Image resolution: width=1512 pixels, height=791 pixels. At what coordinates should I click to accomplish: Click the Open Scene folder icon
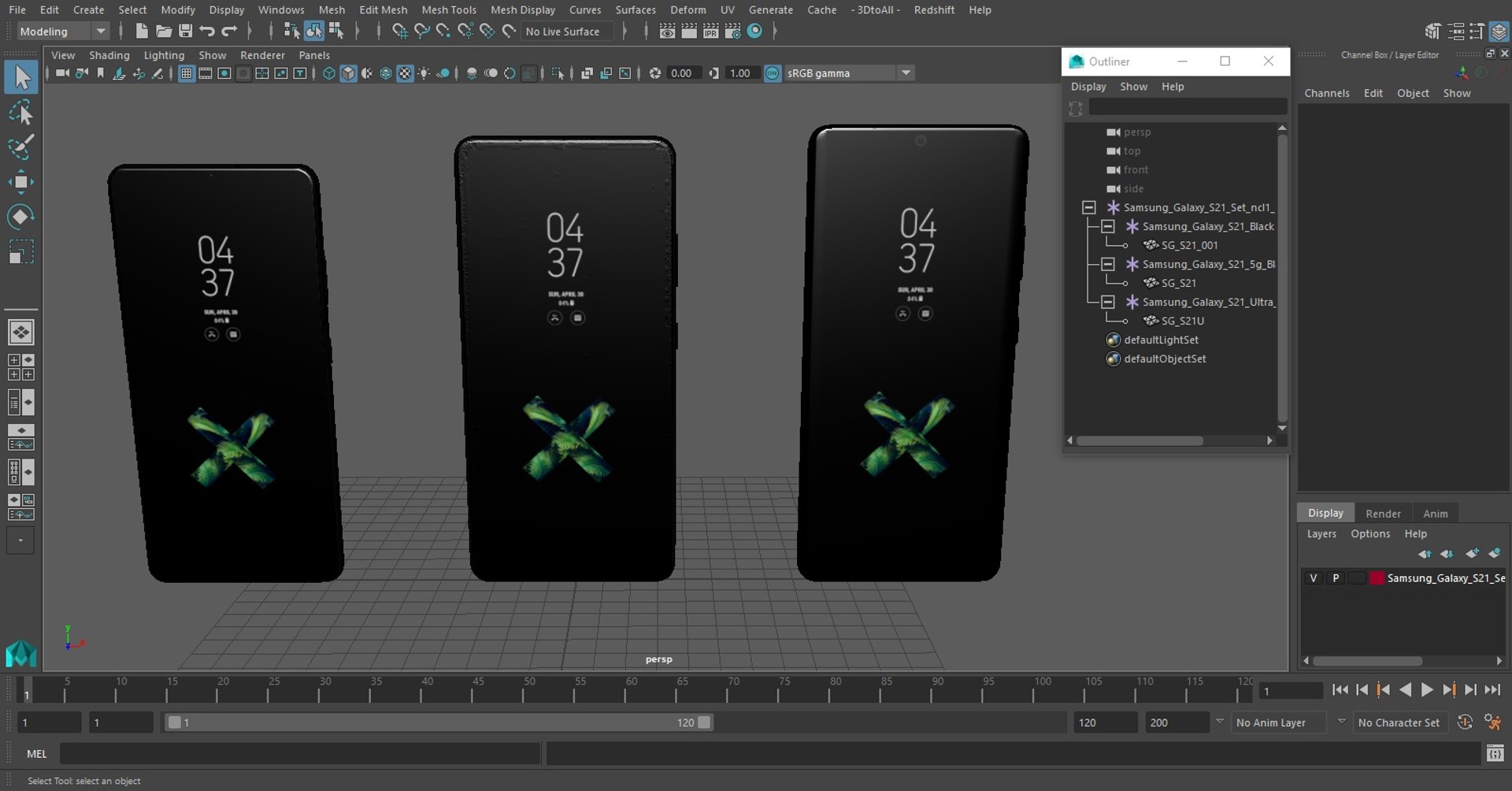coord(164,31)
